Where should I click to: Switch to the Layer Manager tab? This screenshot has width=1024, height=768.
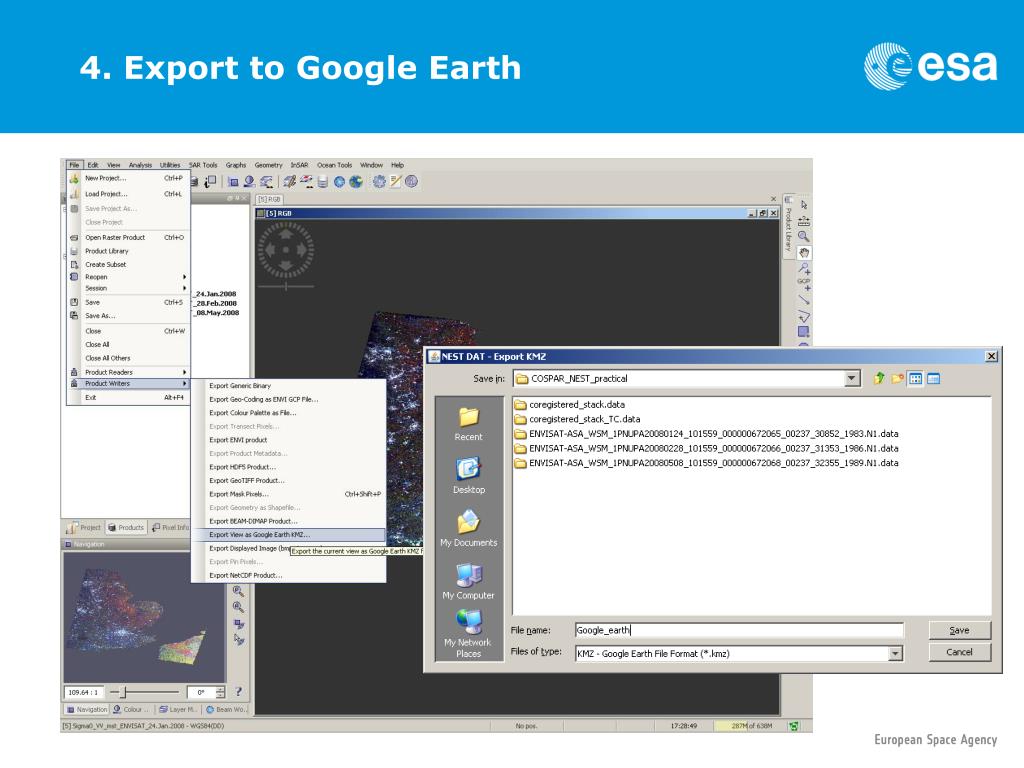[x=177, y=709]
